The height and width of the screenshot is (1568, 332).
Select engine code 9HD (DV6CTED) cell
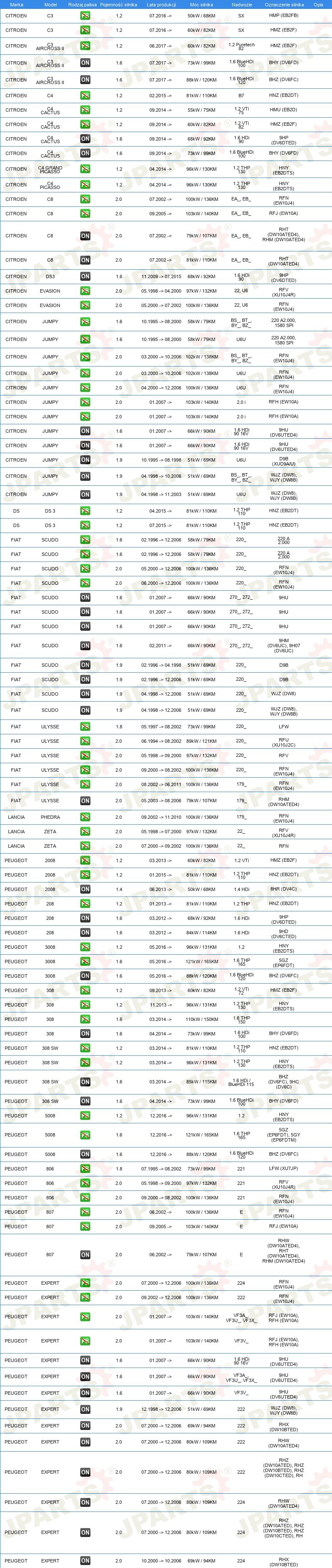click(x=283, y=933)
